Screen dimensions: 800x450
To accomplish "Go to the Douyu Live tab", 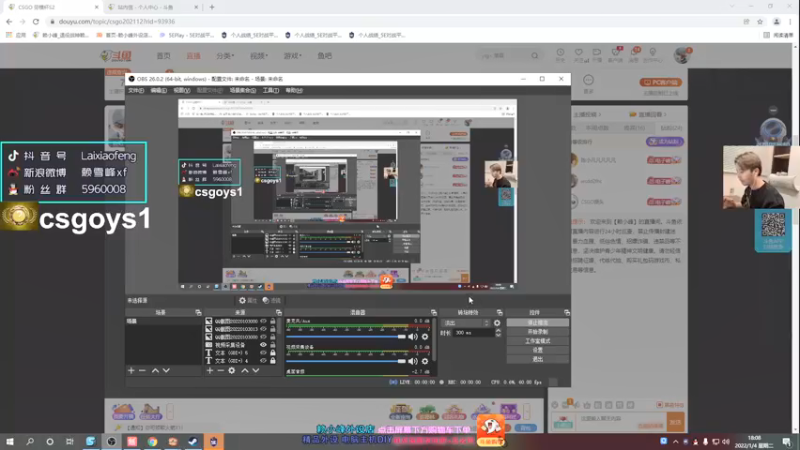I will pyautogui.click(x=193, y=56).
